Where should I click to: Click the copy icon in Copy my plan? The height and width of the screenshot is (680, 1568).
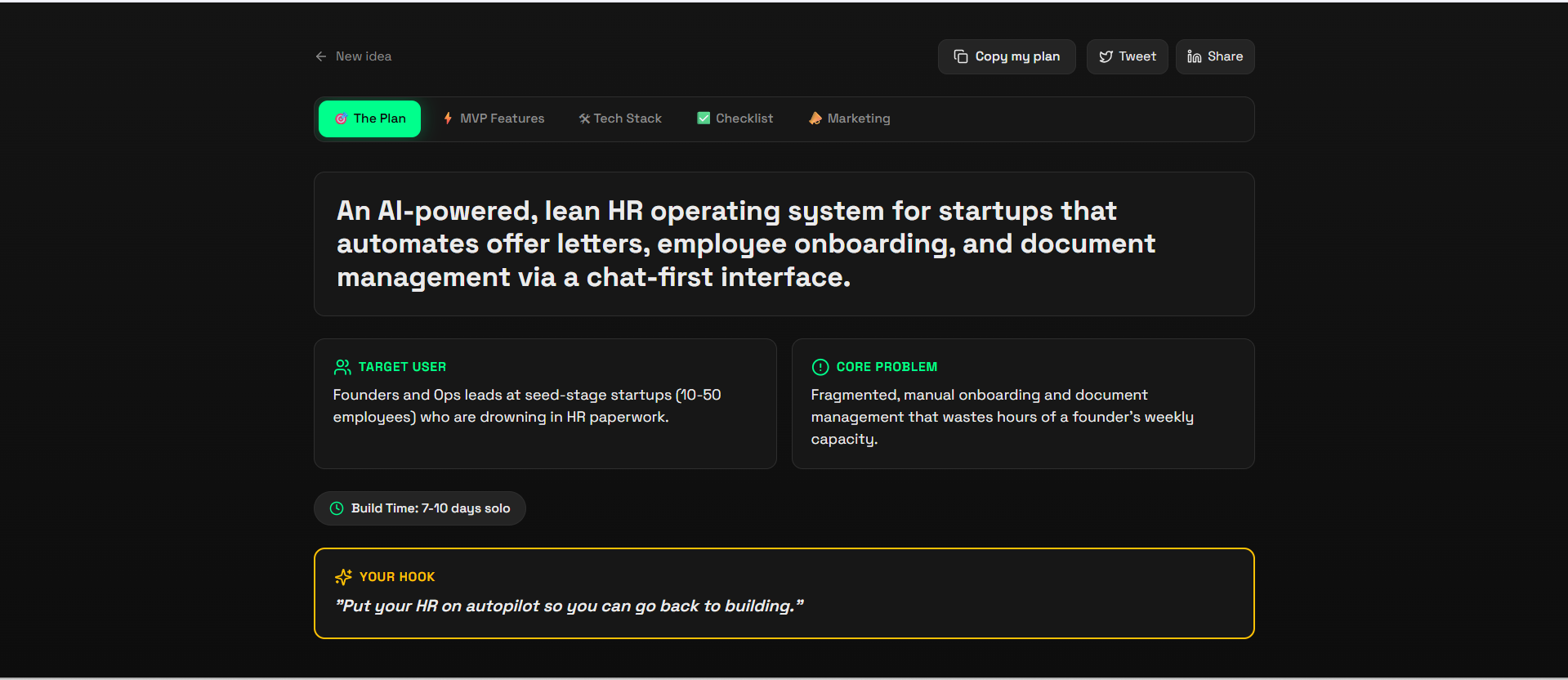point(961,56)
